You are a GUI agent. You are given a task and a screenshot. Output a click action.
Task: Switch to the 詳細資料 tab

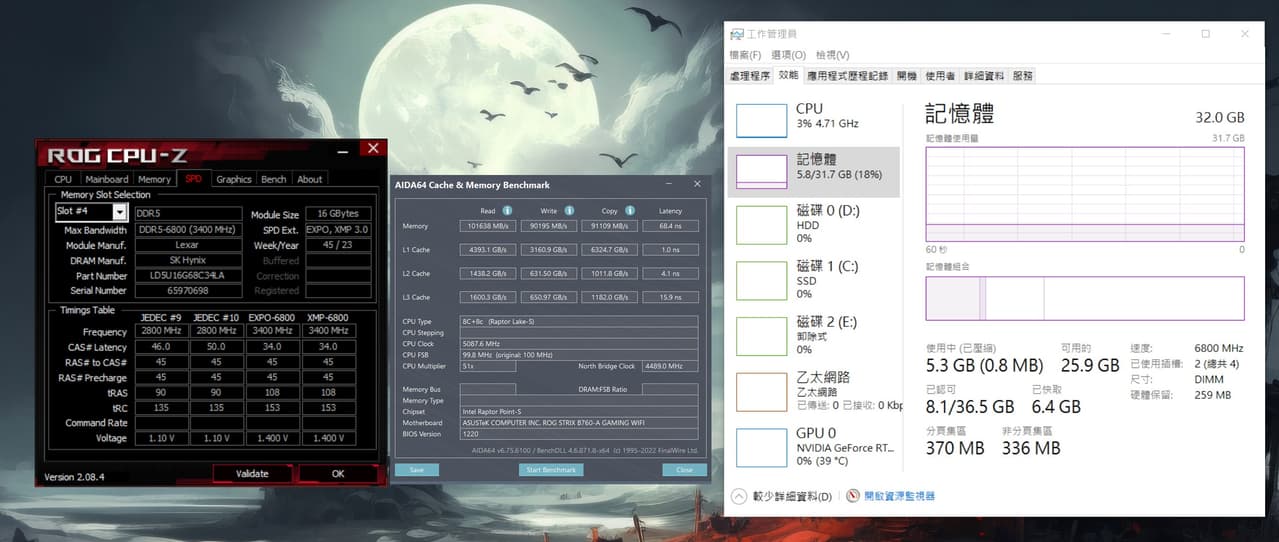pos(983,76)
